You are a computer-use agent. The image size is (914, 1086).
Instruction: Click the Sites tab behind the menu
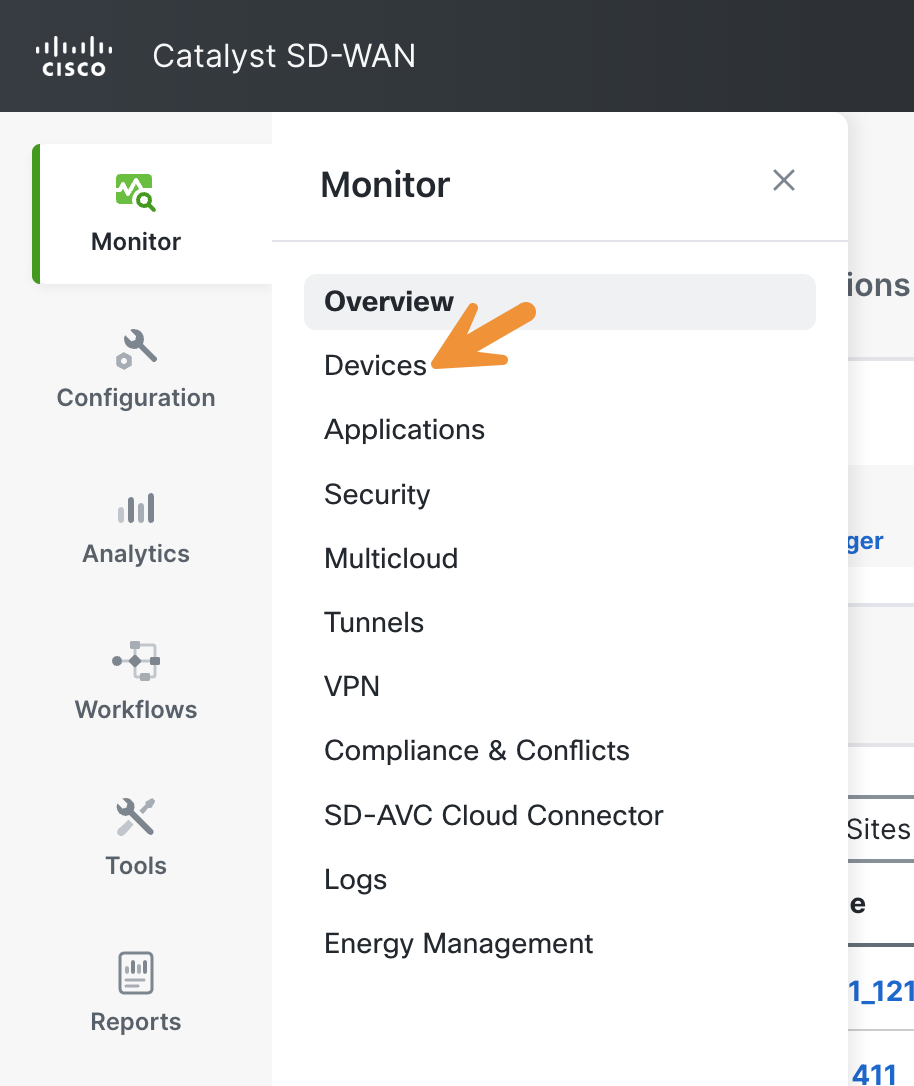pos(879,829)
